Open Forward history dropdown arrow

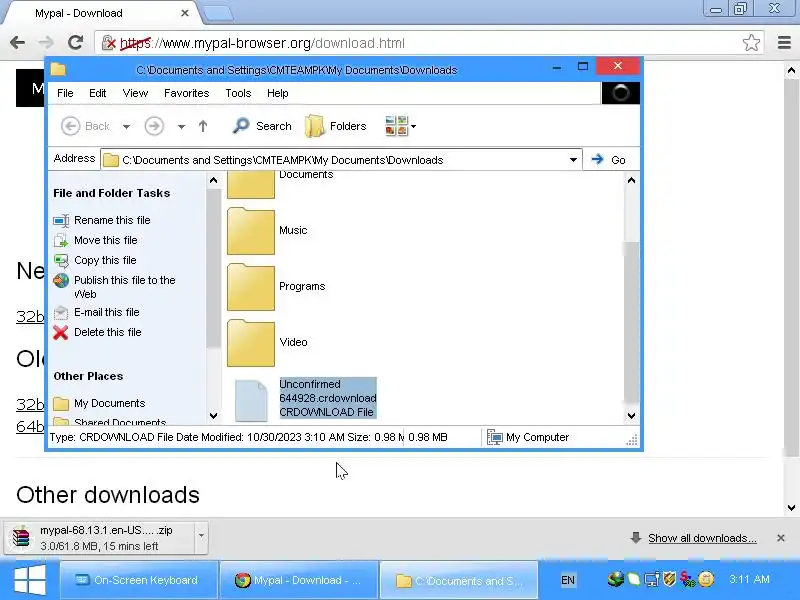click(x=181, y=127)
